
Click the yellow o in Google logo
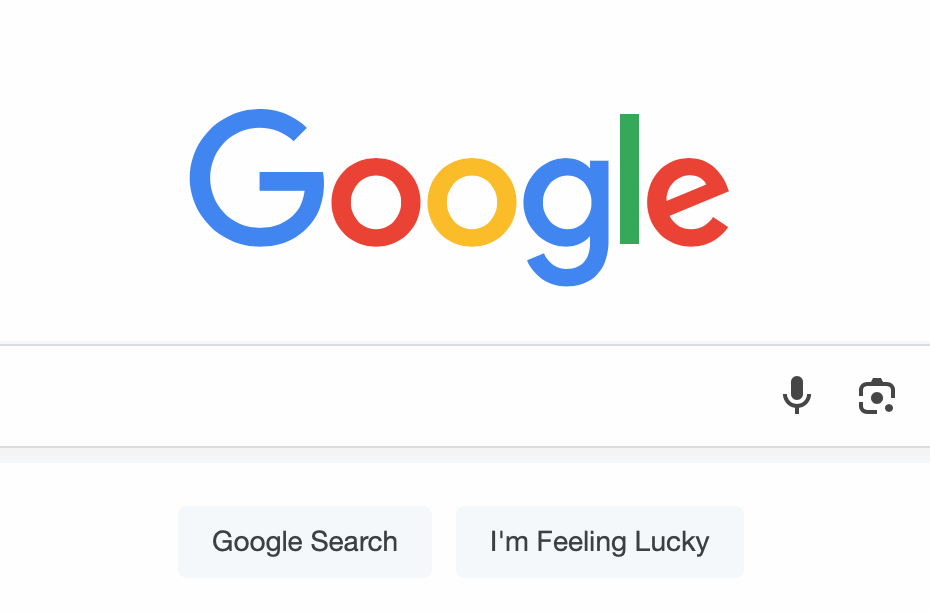(472, 202)
